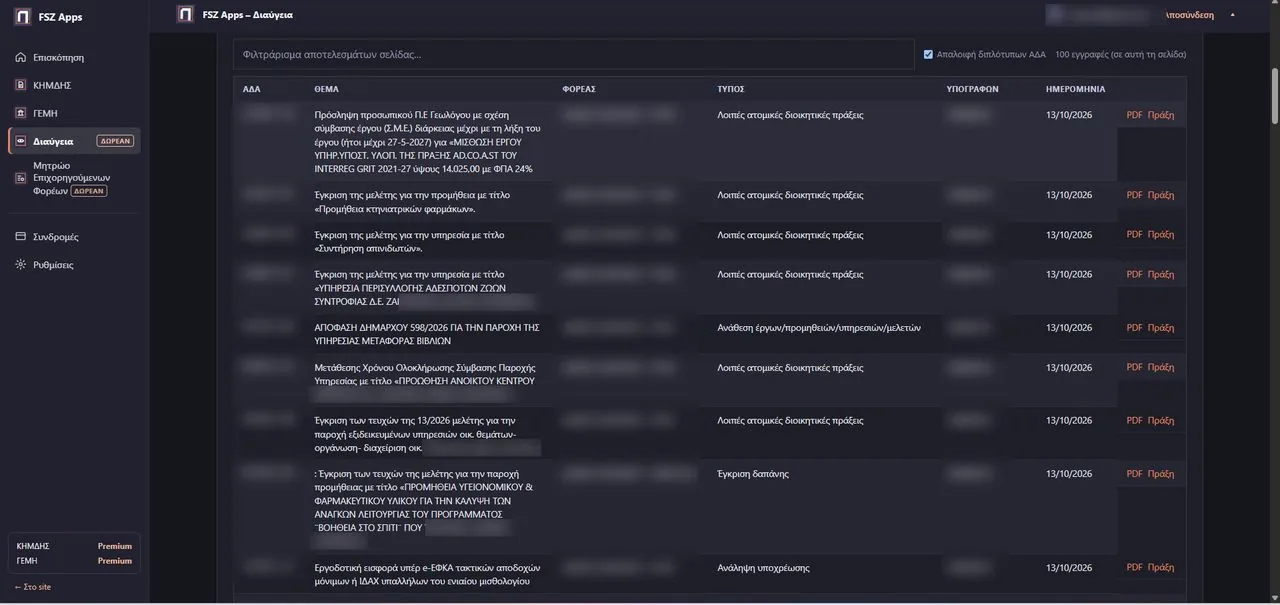Open the Επισκόπηση home icon in sidebar
This screenshot has height=605, width=1280.
click(x=21, y=57)
